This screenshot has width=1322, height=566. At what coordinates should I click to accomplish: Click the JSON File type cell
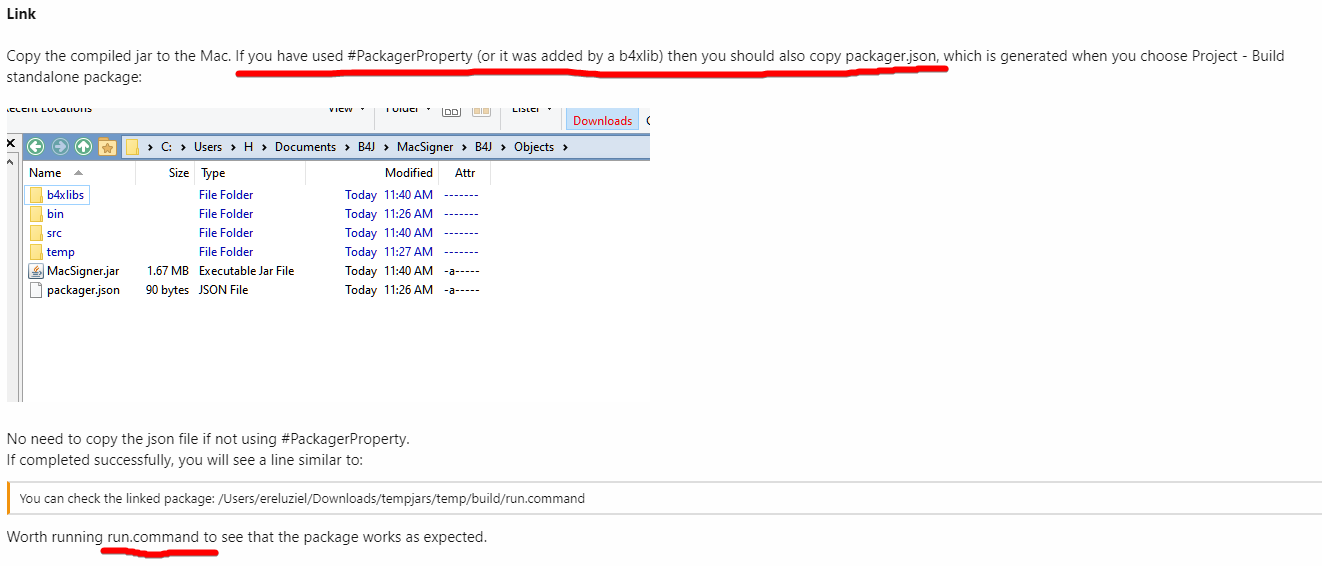point(223,290)
